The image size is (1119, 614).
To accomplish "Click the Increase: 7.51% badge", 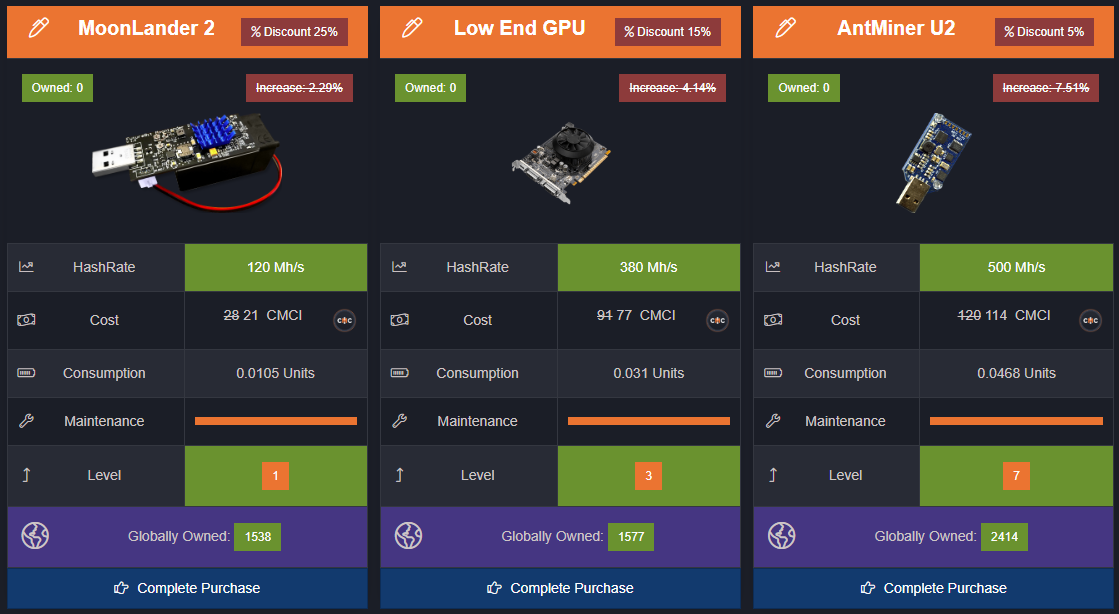I will pyautogui.click(x=1045, y=88).
